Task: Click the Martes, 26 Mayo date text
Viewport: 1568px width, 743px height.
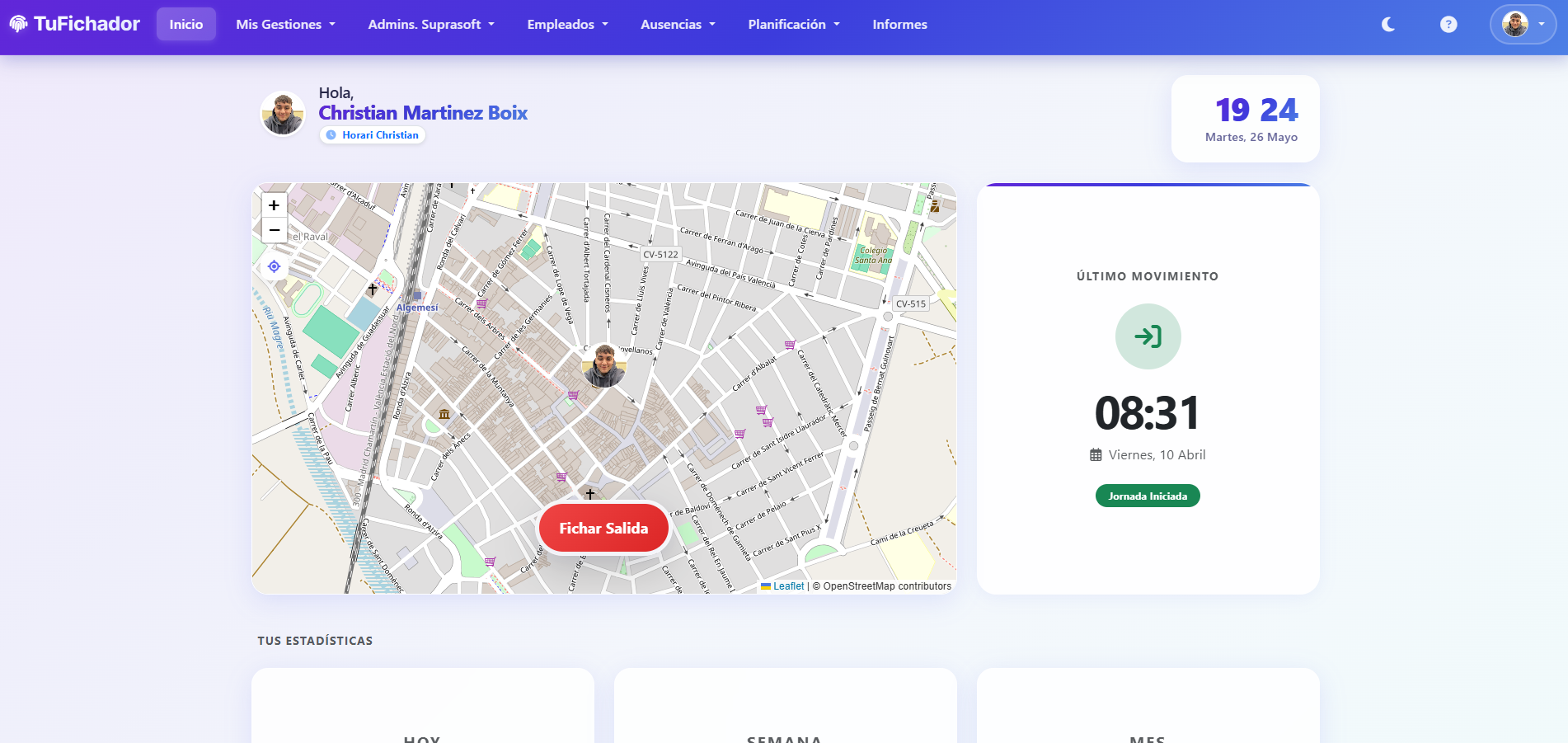Action: pyautogui.click(x=1251, y=137)
